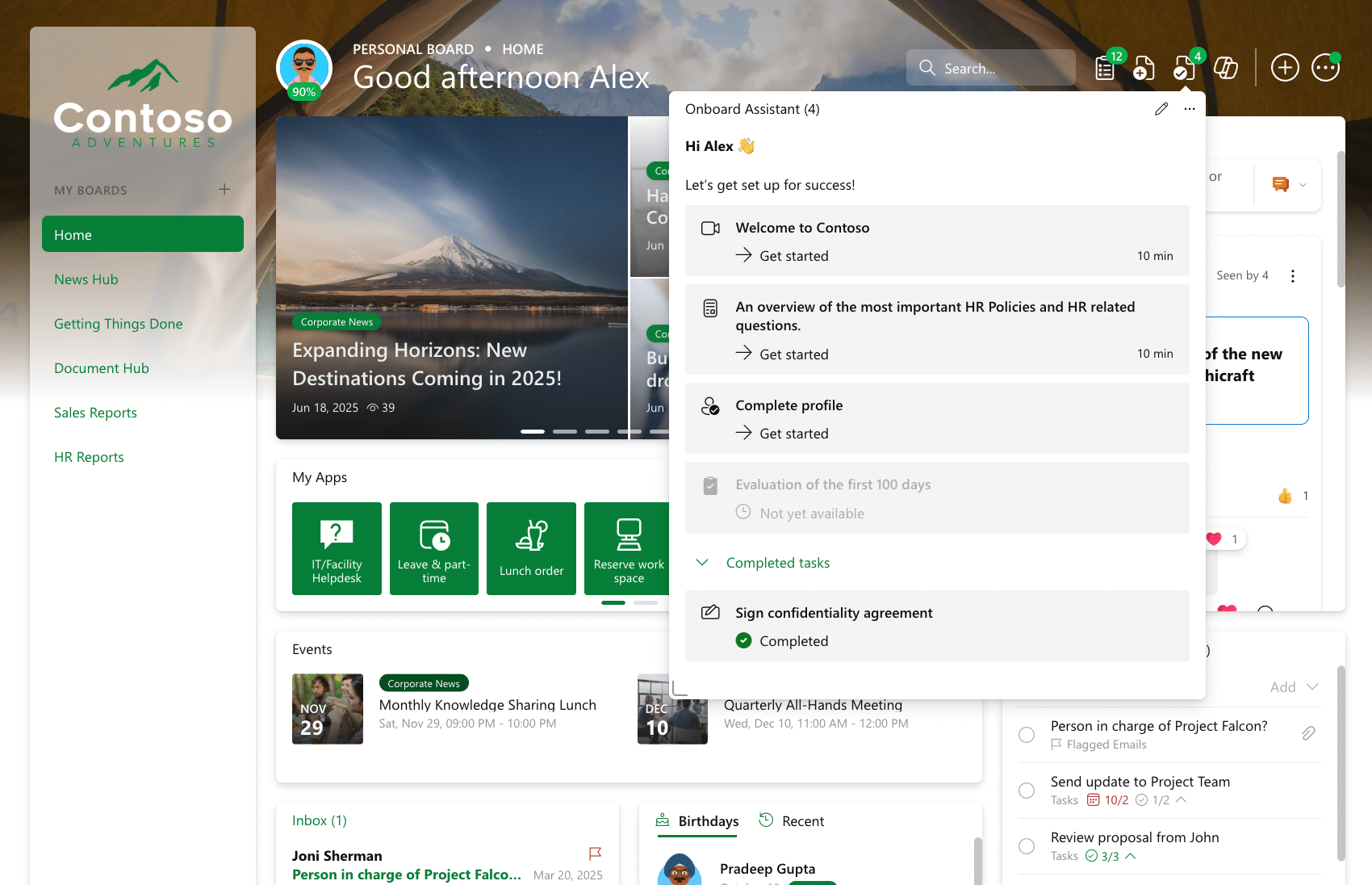The height and width of the screenshot is (885, 1372).
Task: Click the plus circle icon in header
Action: [1285, 68]
